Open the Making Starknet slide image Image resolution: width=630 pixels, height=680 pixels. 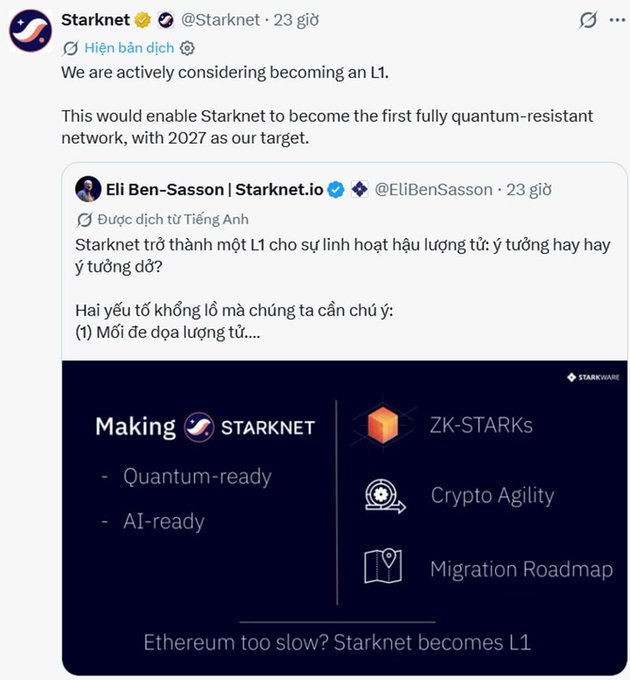pos(345,517)
